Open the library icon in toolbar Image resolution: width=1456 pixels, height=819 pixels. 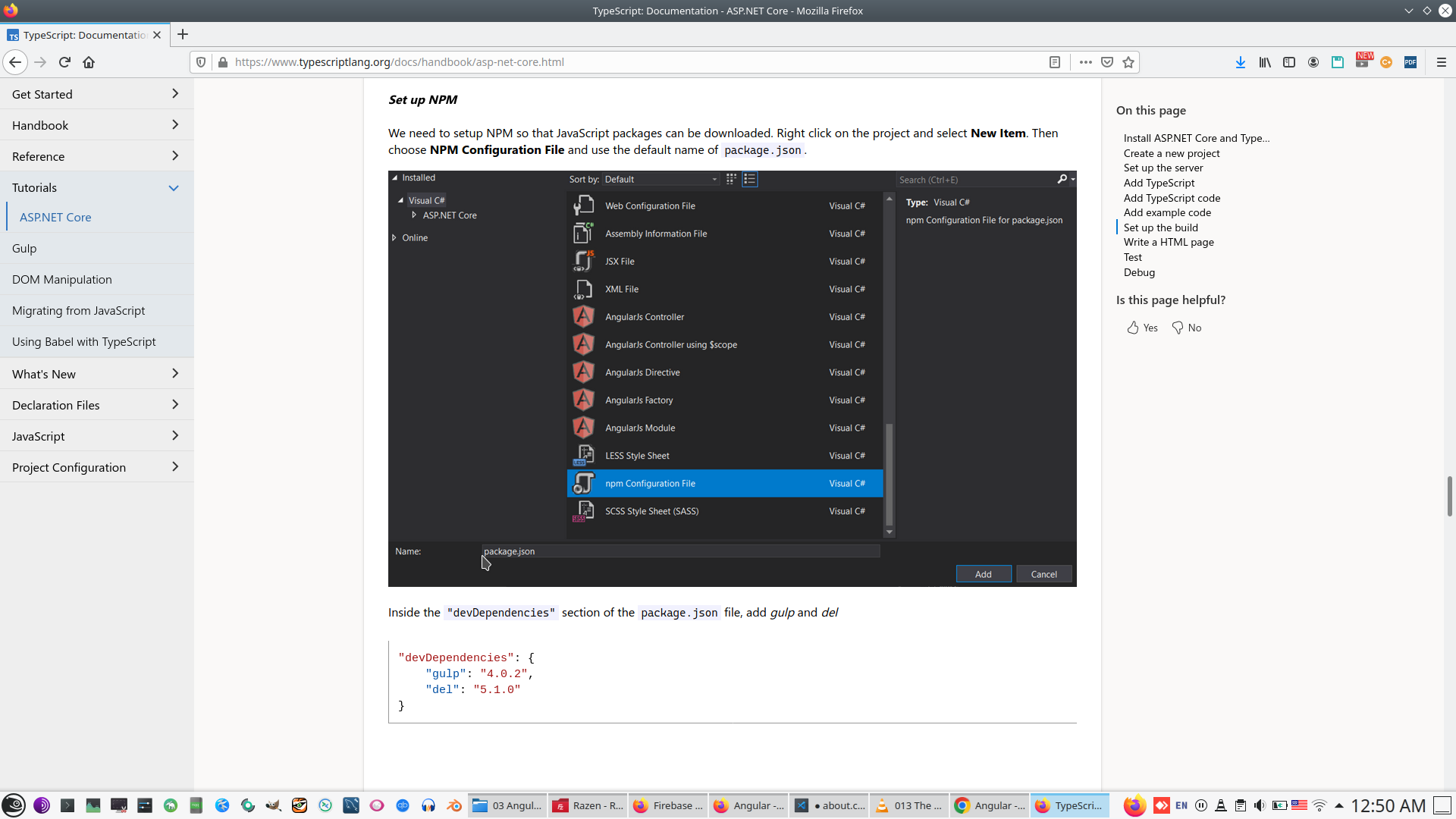click(x=1264, y=62)
